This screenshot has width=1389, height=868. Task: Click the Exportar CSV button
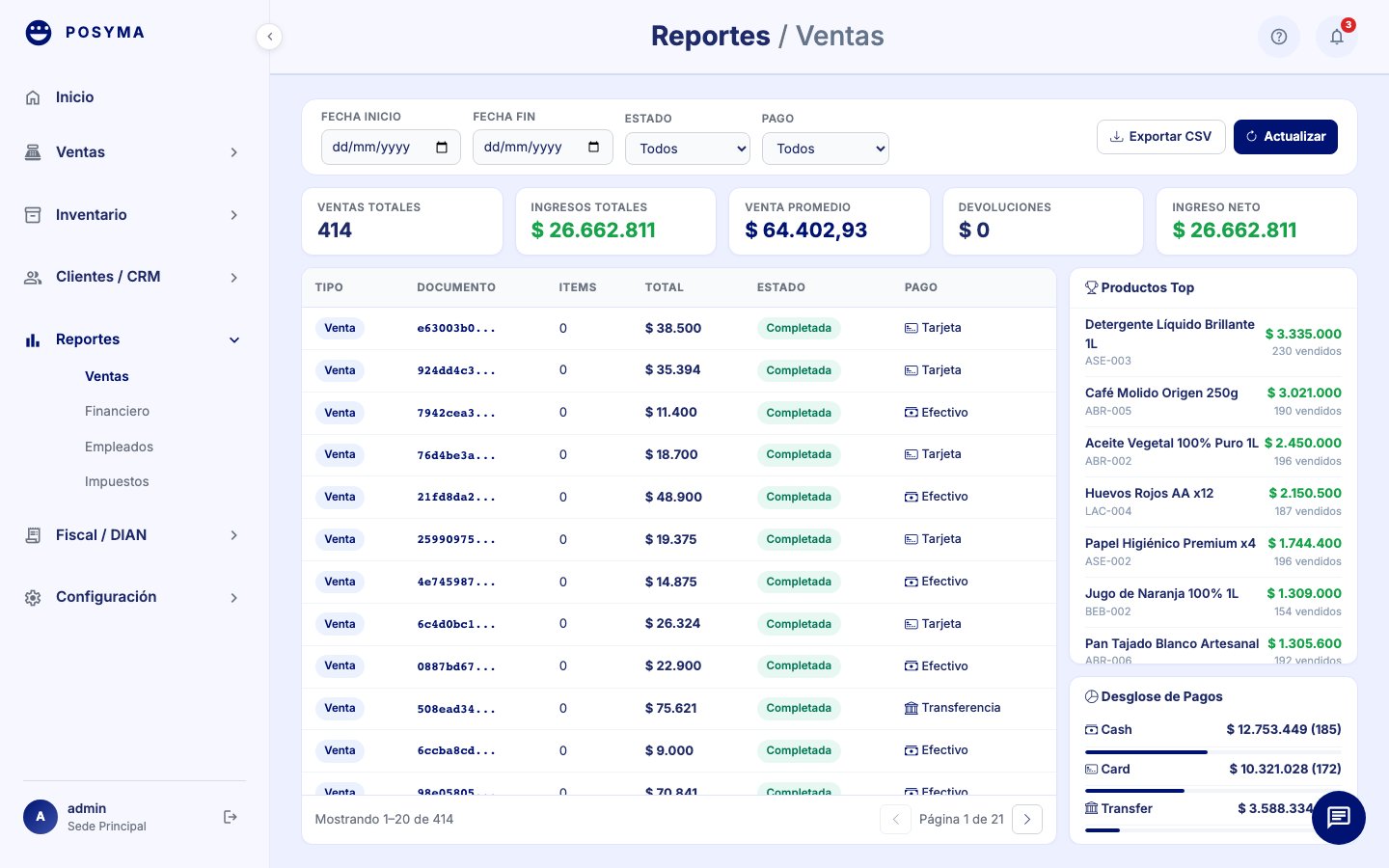[1161, 136]
